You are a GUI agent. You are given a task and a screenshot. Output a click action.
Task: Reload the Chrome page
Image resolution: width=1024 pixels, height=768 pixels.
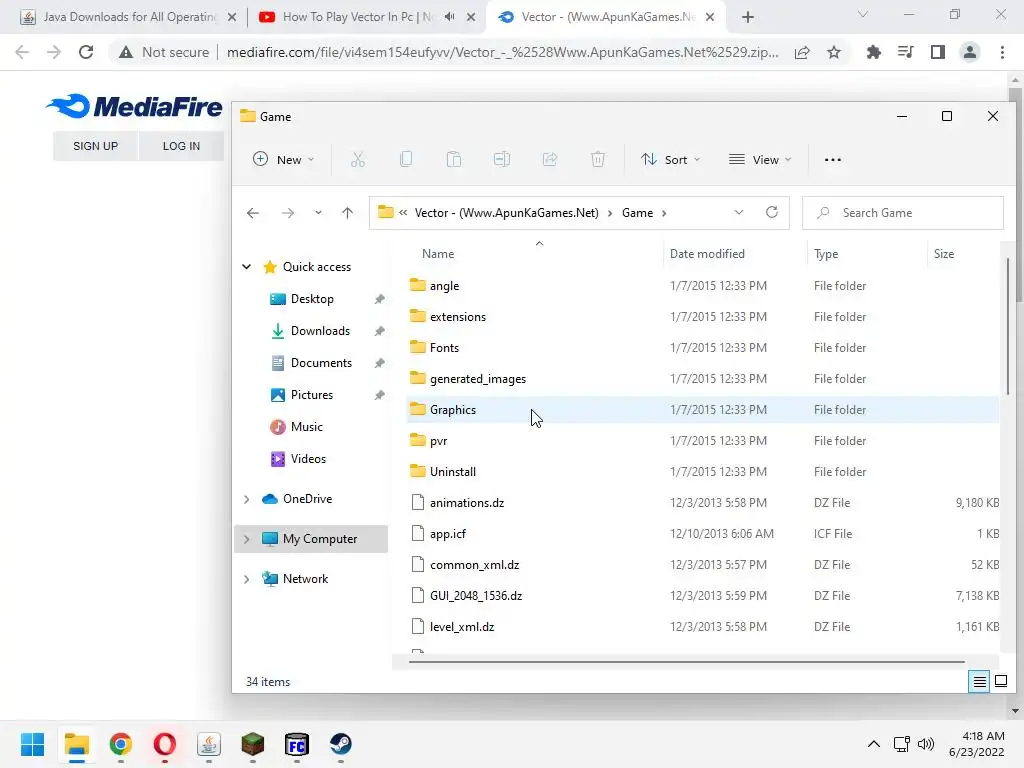[86, 52]
